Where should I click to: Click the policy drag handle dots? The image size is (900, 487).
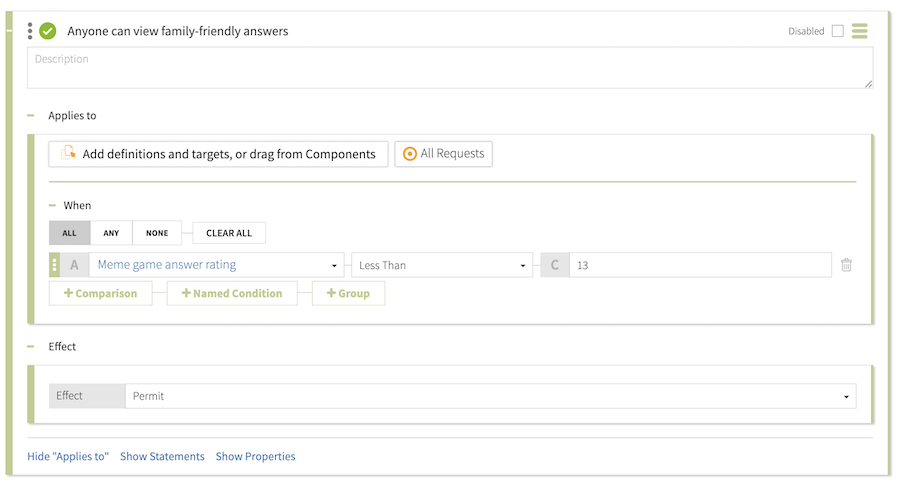click(x=30, y=31)
